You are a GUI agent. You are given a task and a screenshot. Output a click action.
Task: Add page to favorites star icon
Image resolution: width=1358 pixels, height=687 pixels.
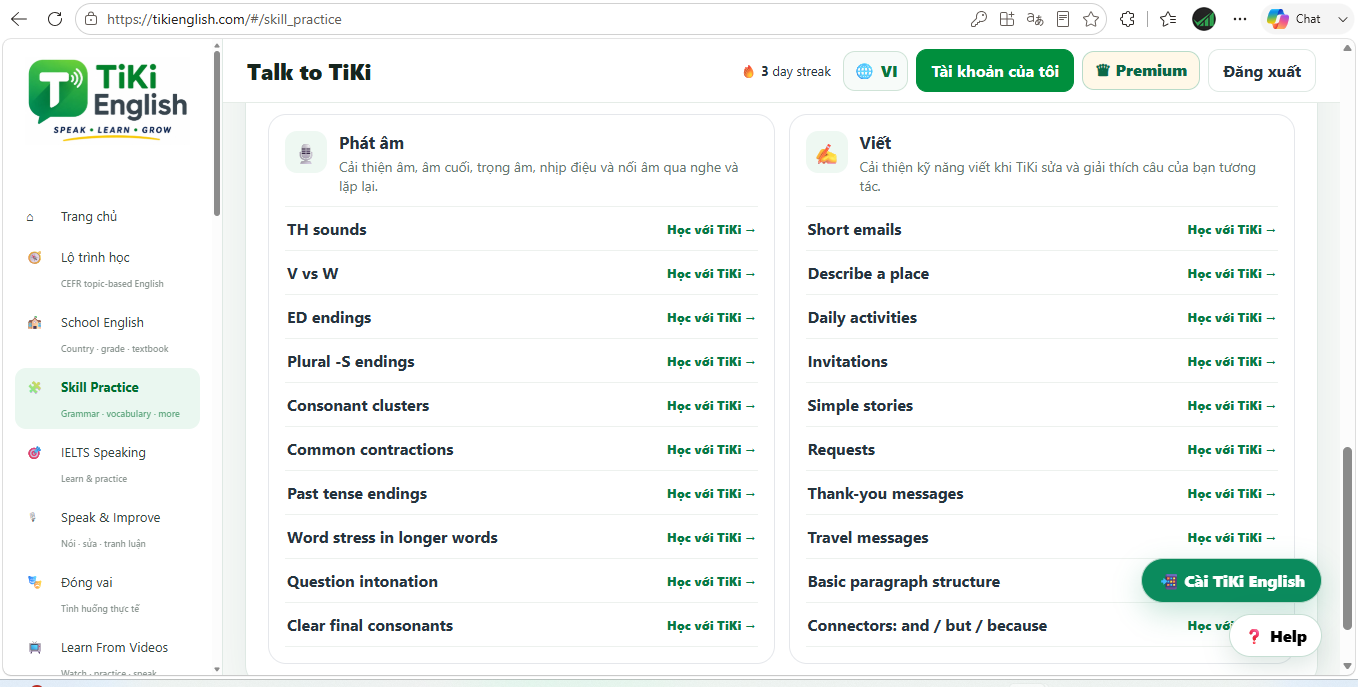click(x=1091, y=19)
